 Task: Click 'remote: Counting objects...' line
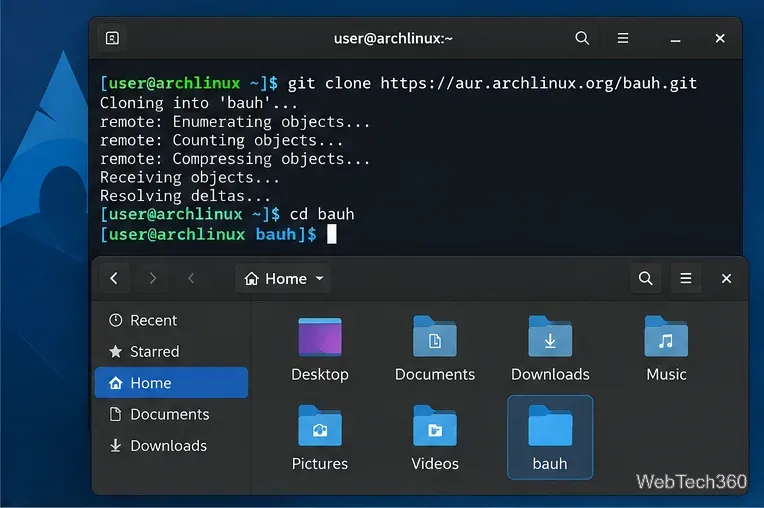pyautogui.click(x=221, y=140)
